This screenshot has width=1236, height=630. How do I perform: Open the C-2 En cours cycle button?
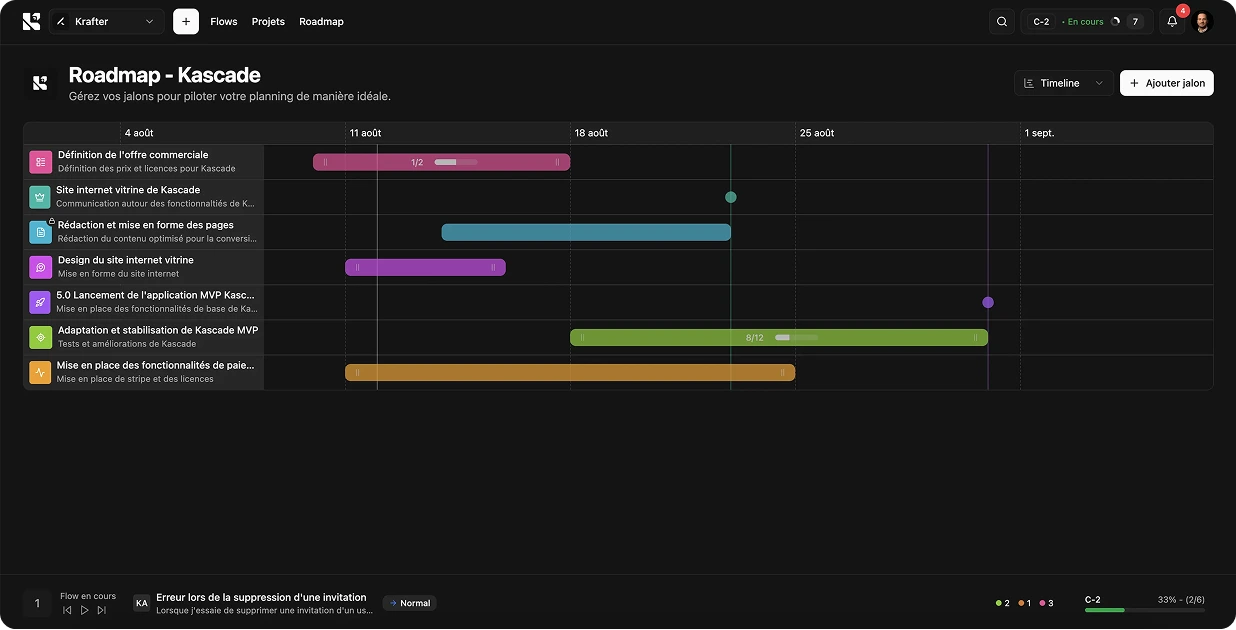(1086, 21)
